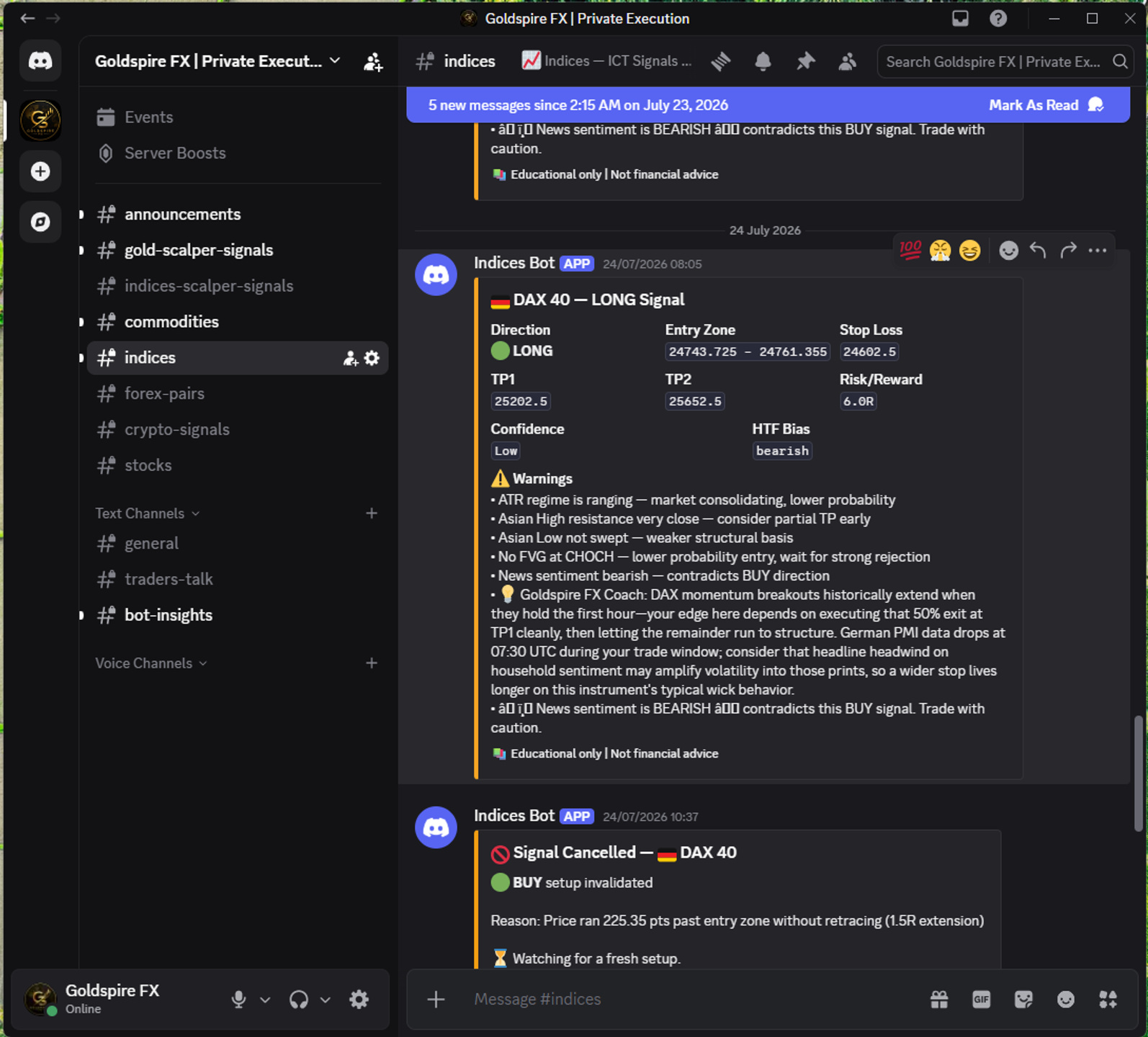The height and width of the screenshot is (1037, 1148).
Task: Collapse the Text Channels category
Action: click(x=148, y=513)
